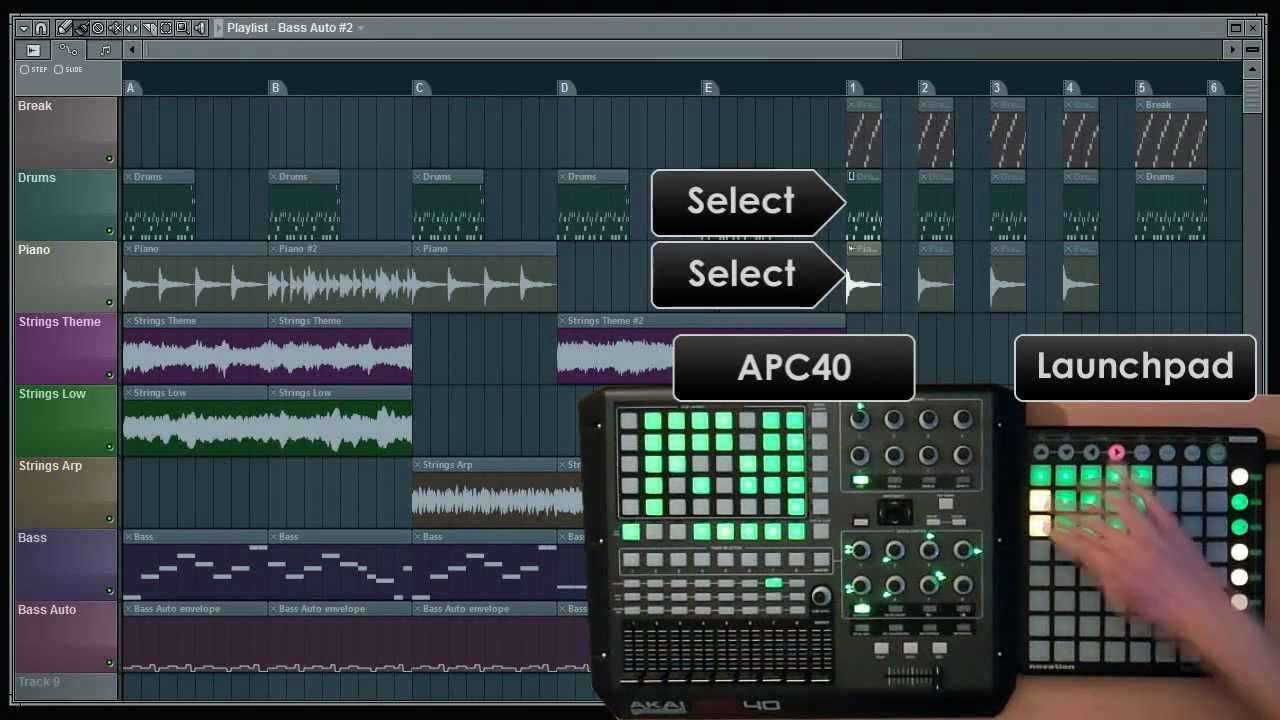Select the Strings Theme track header
The image size is (1280, 720).
(x=66, y=348)
